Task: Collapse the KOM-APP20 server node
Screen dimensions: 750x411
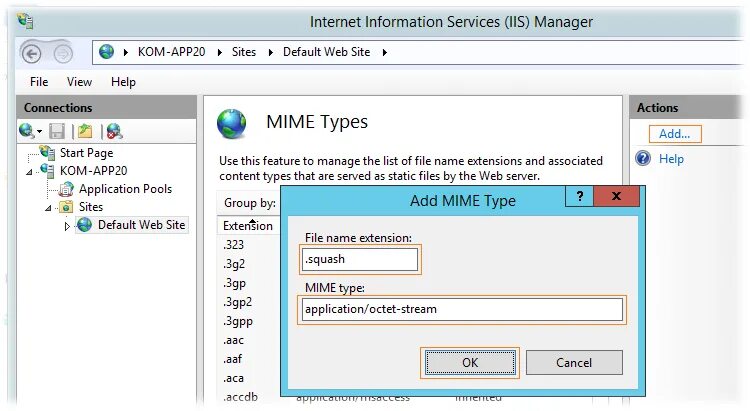Action: click(30, 171)
